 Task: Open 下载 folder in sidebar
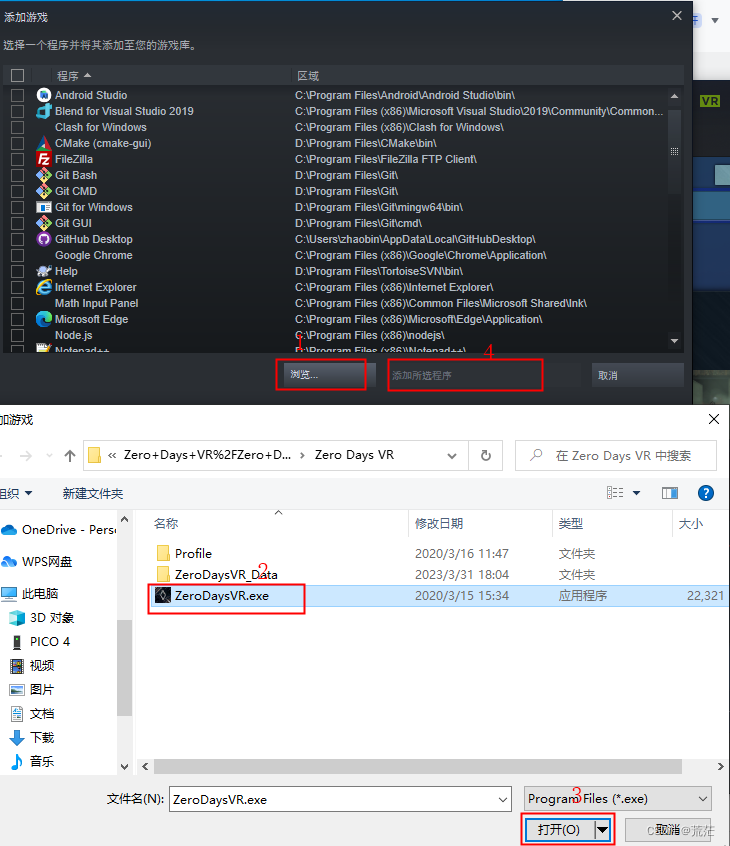pyautogui.click(x=32, y=738)
